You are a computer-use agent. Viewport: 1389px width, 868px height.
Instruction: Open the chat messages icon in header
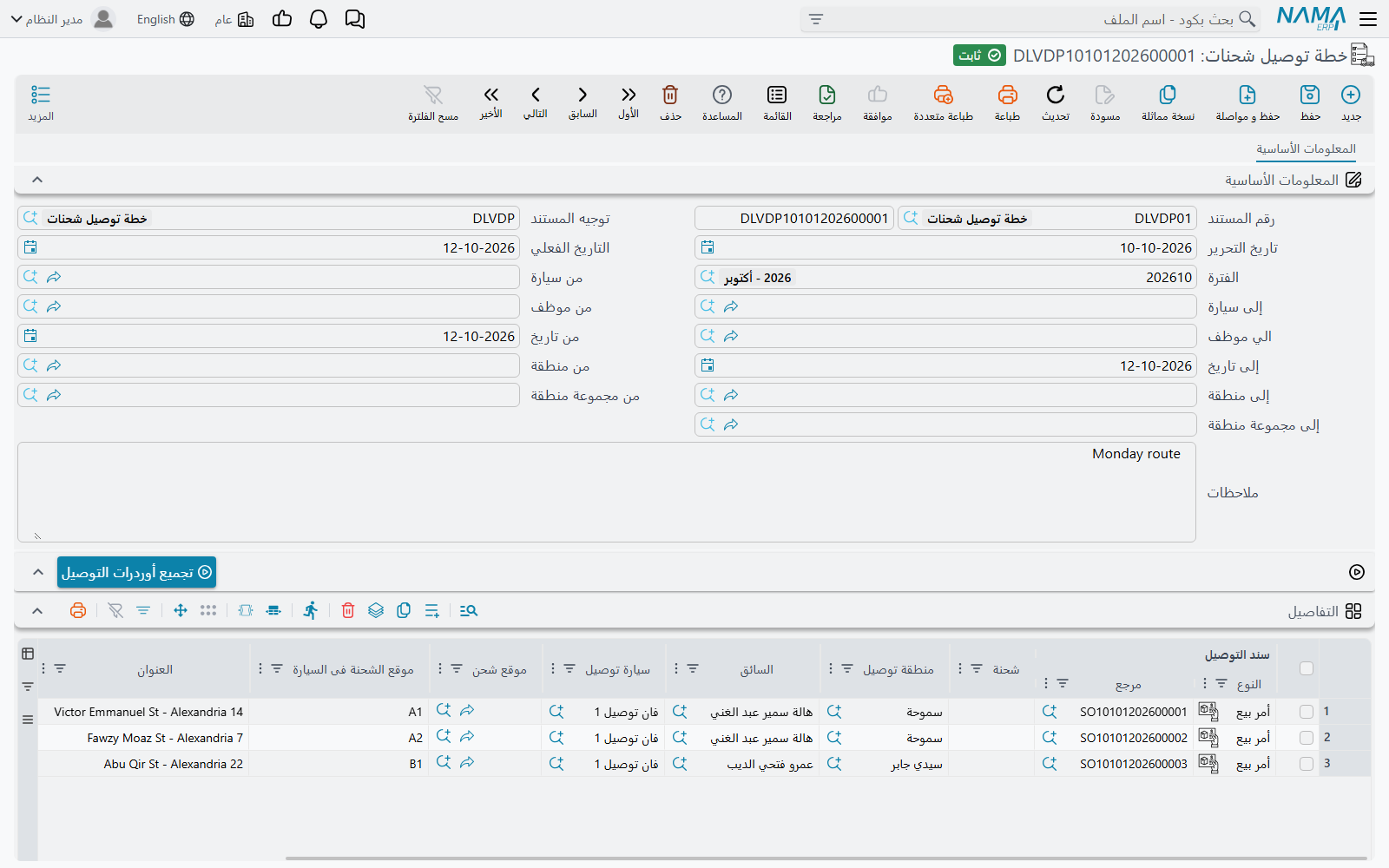tap(354, 19)
